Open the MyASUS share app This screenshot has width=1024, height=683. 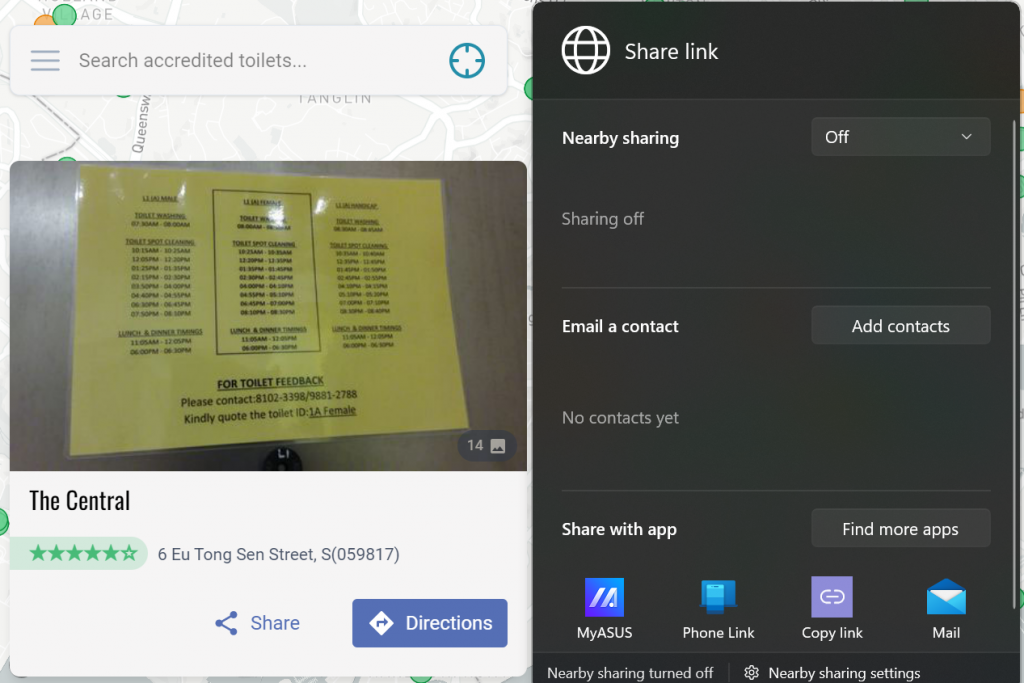point(604,598)
